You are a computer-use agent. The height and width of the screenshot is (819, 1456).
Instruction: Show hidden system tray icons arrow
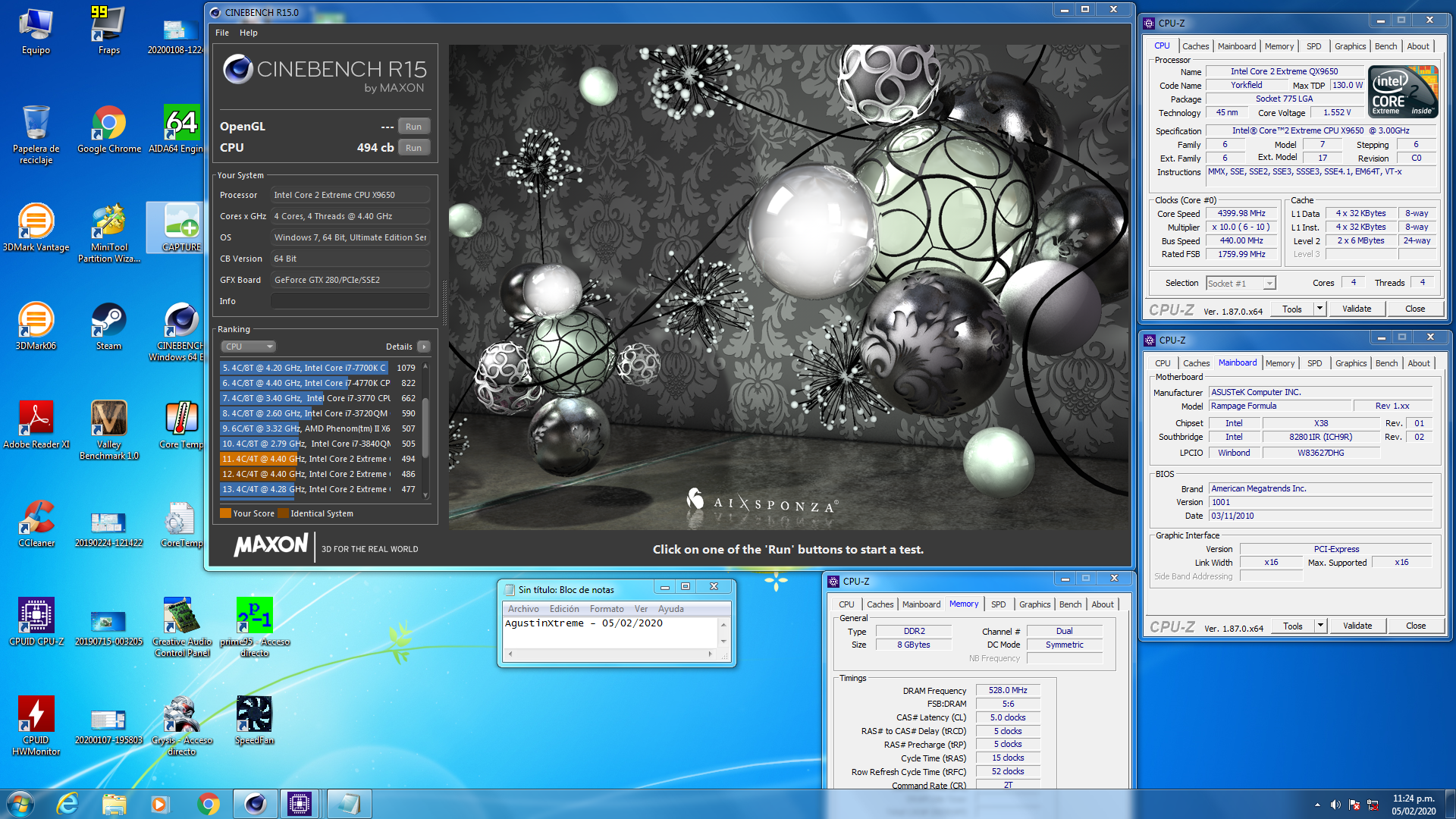[1317, 805]
